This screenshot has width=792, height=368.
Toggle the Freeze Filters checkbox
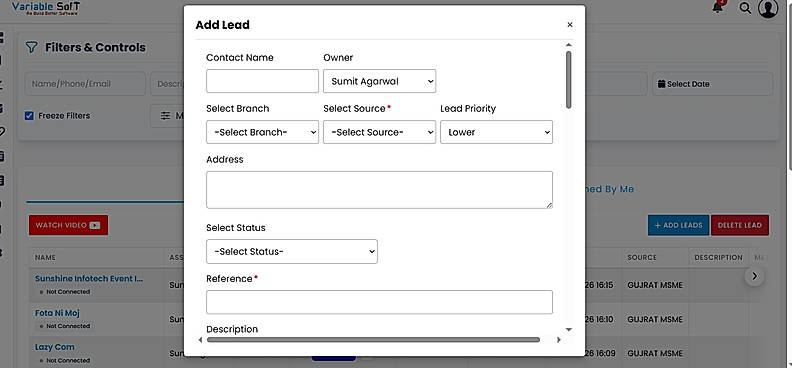[x=29, y=116]
